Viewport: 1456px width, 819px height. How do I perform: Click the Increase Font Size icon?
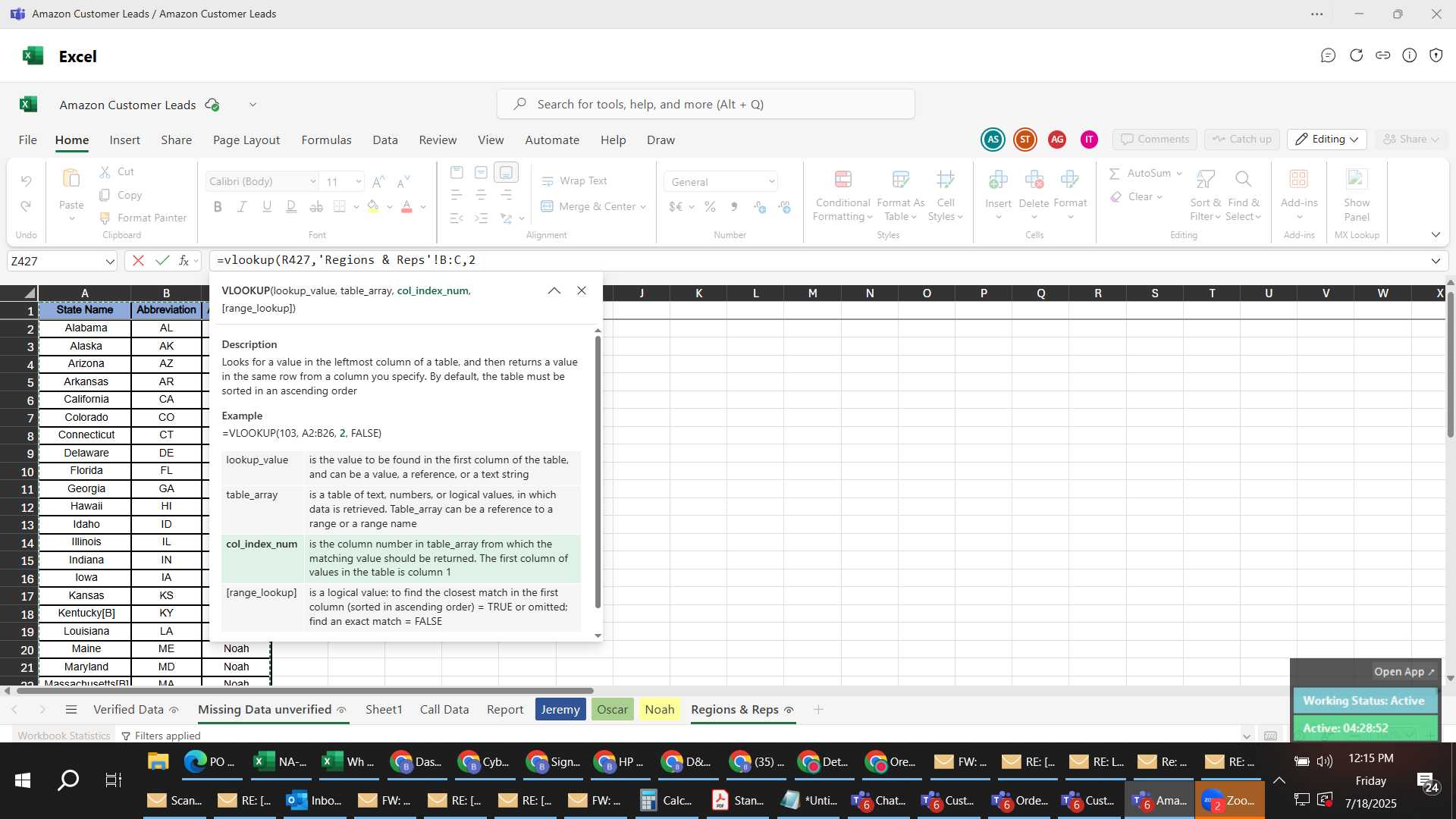(x=378, y=181)
